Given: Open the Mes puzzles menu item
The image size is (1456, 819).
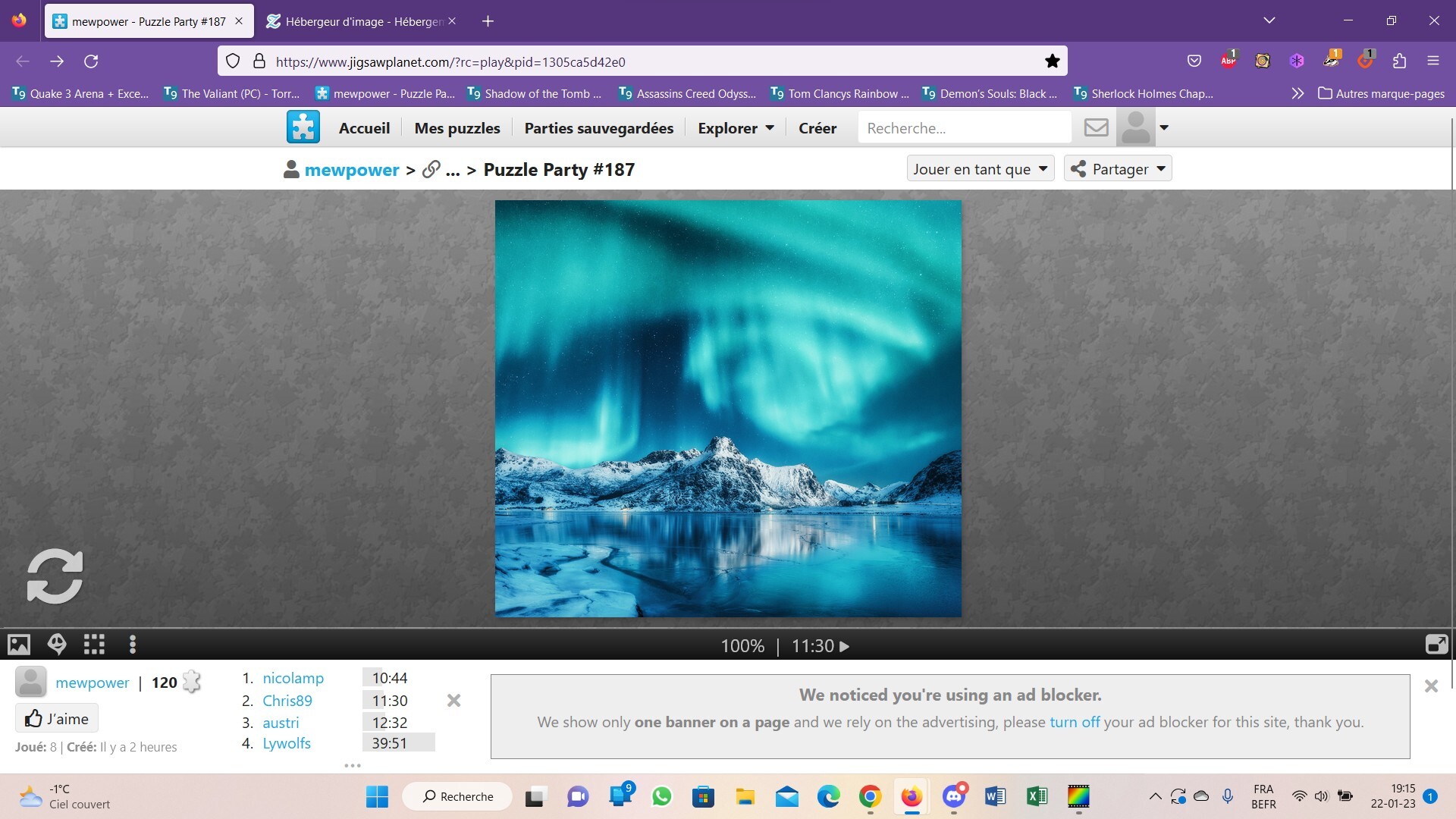Looking at the screenshot, I should pos(457,128).
